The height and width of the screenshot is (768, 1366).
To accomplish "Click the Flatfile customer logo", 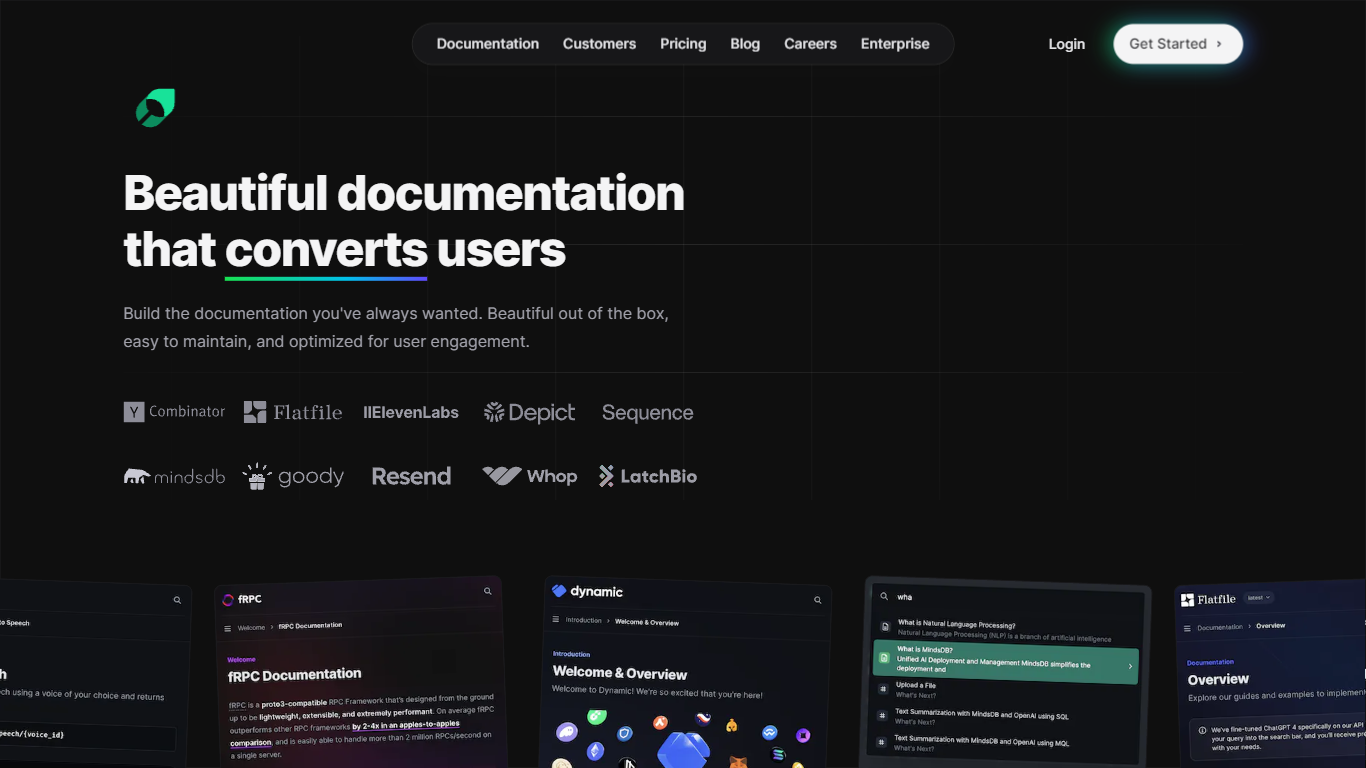I will pyautogui.click(x=293, y=412).
